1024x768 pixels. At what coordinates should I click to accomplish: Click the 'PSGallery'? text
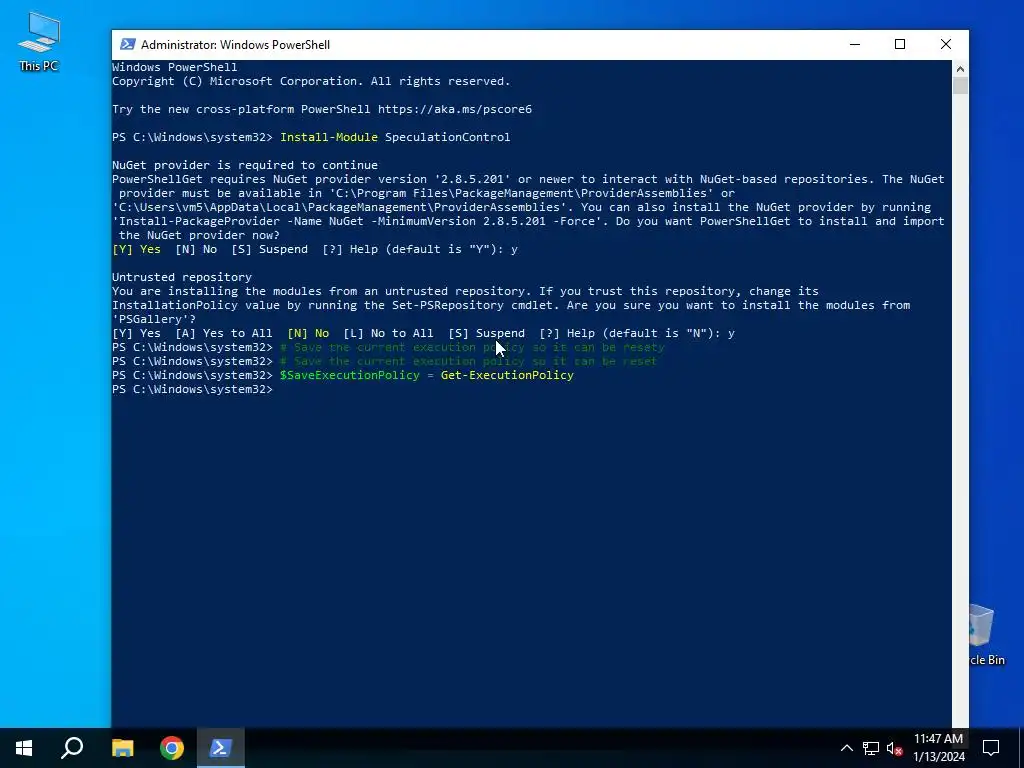pos(154,319)
